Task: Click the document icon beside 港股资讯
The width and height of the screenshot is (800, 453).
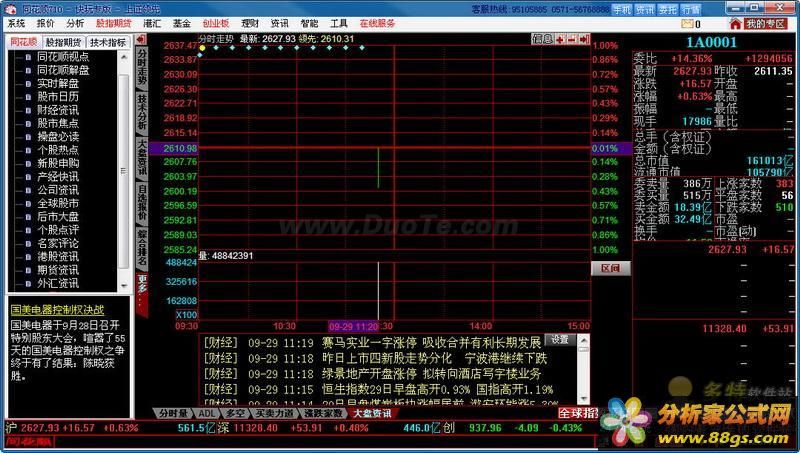Action: pyautogui.click(x=29, y=257)
